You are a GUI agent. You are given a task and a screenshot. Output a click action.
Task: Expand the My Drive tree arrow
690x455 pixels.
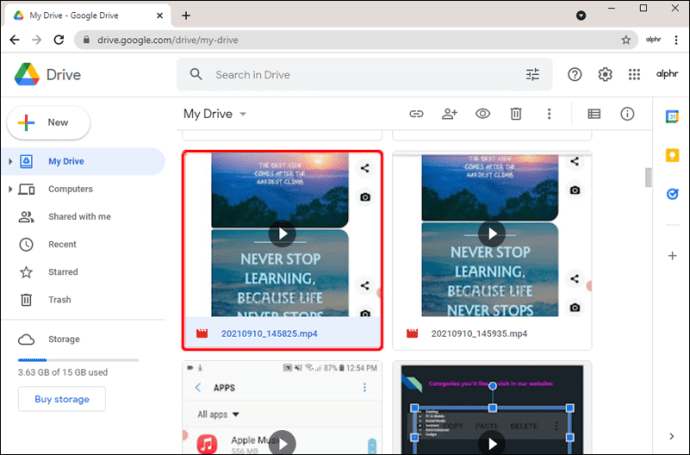coord(10,161)
